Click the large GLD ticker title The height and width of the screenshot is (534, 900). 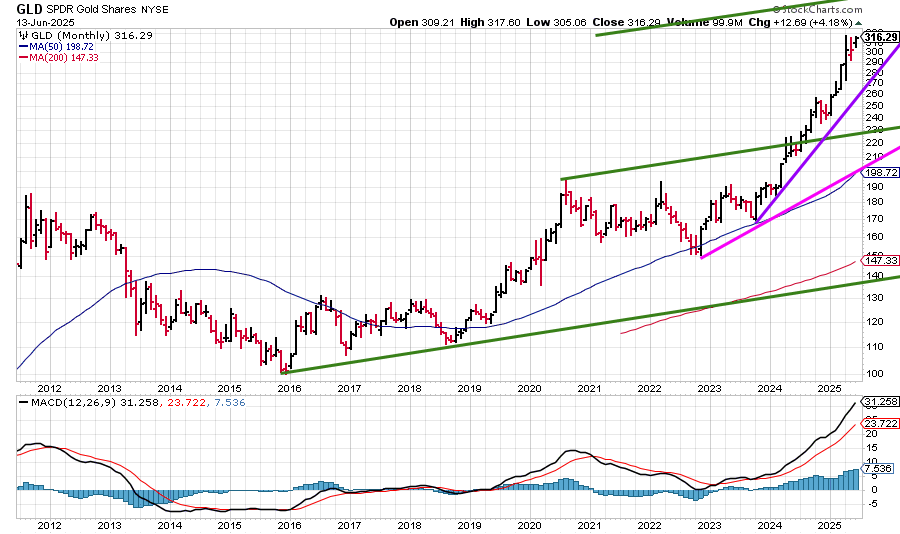(x=29, y=9)
